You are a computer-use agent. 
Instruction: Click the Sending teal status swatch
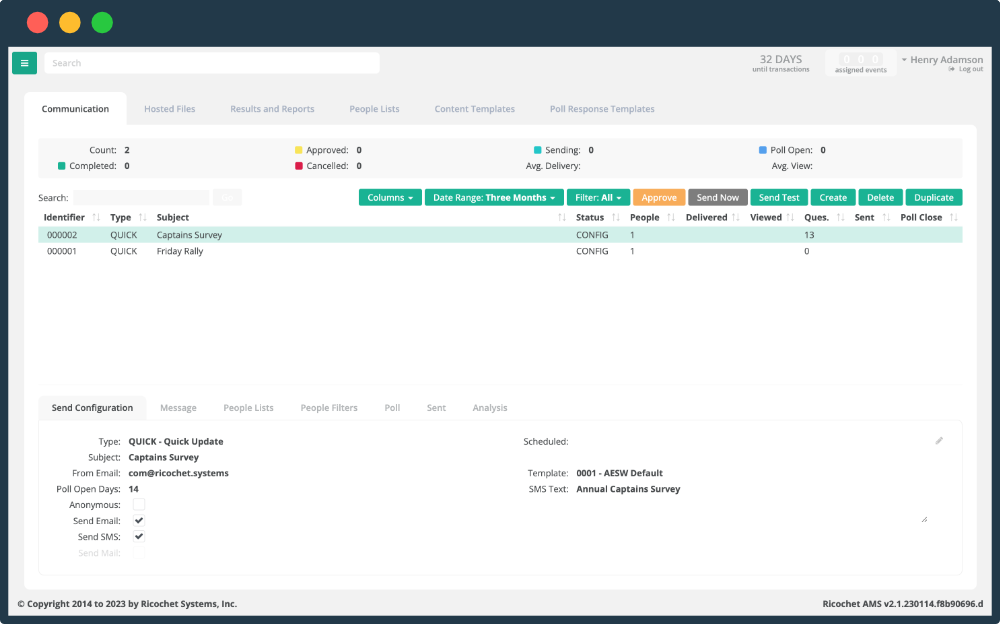[538, 150]
